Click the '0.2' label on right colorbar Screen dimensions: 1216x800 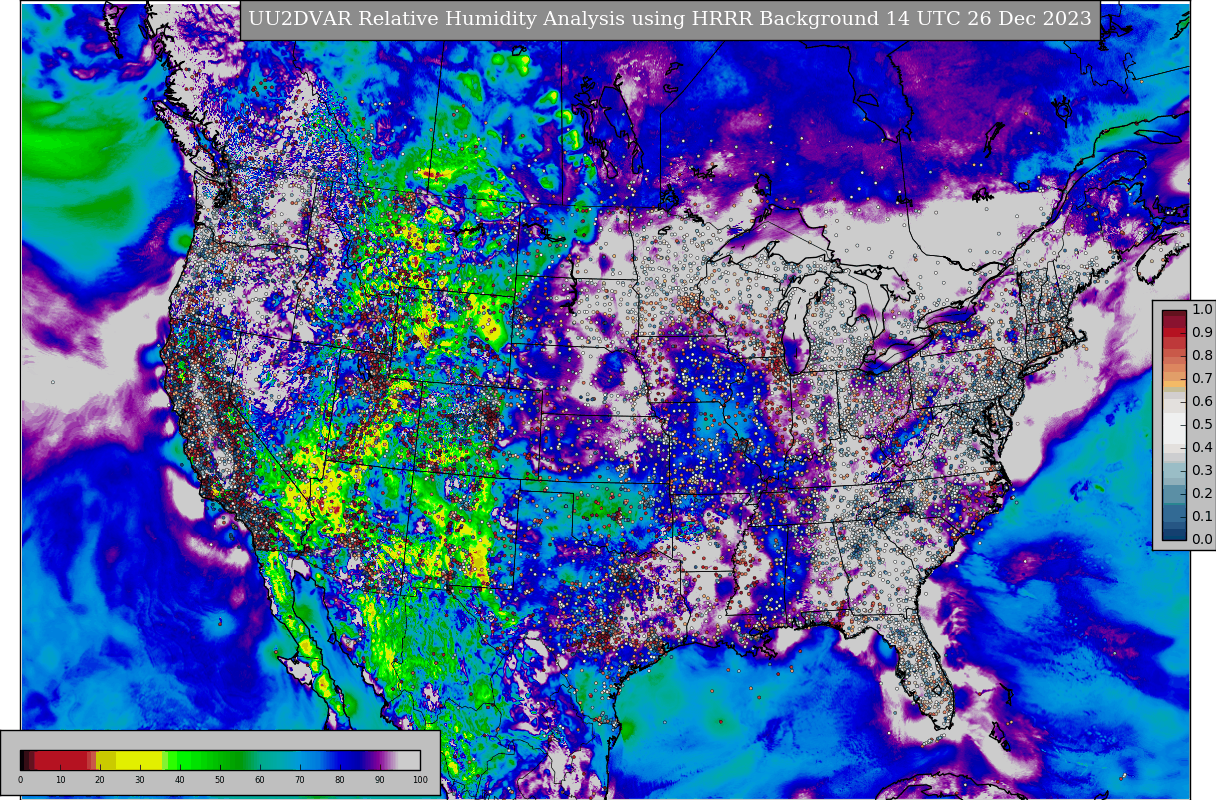(1202, 494)
